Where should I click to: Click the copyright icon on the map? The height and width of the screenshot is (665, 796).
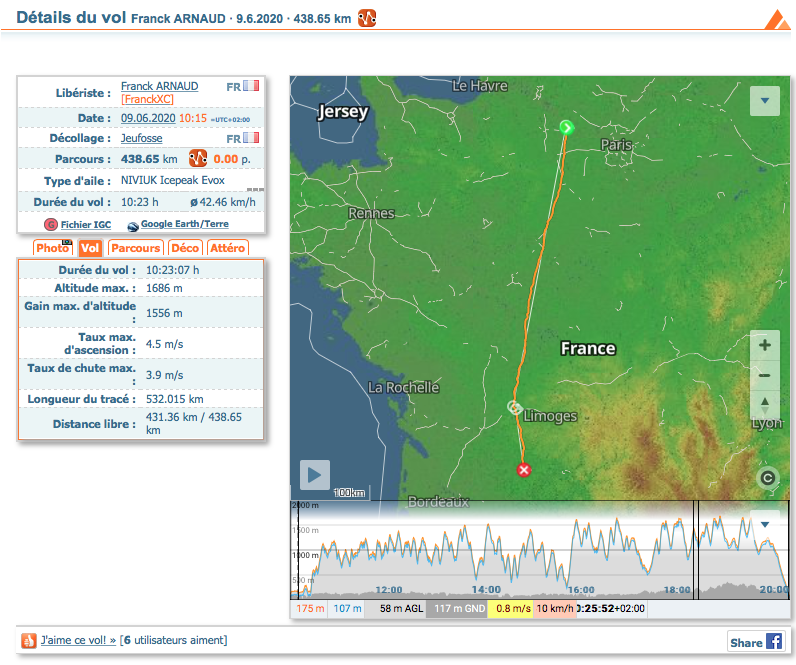tap(767, 477)
